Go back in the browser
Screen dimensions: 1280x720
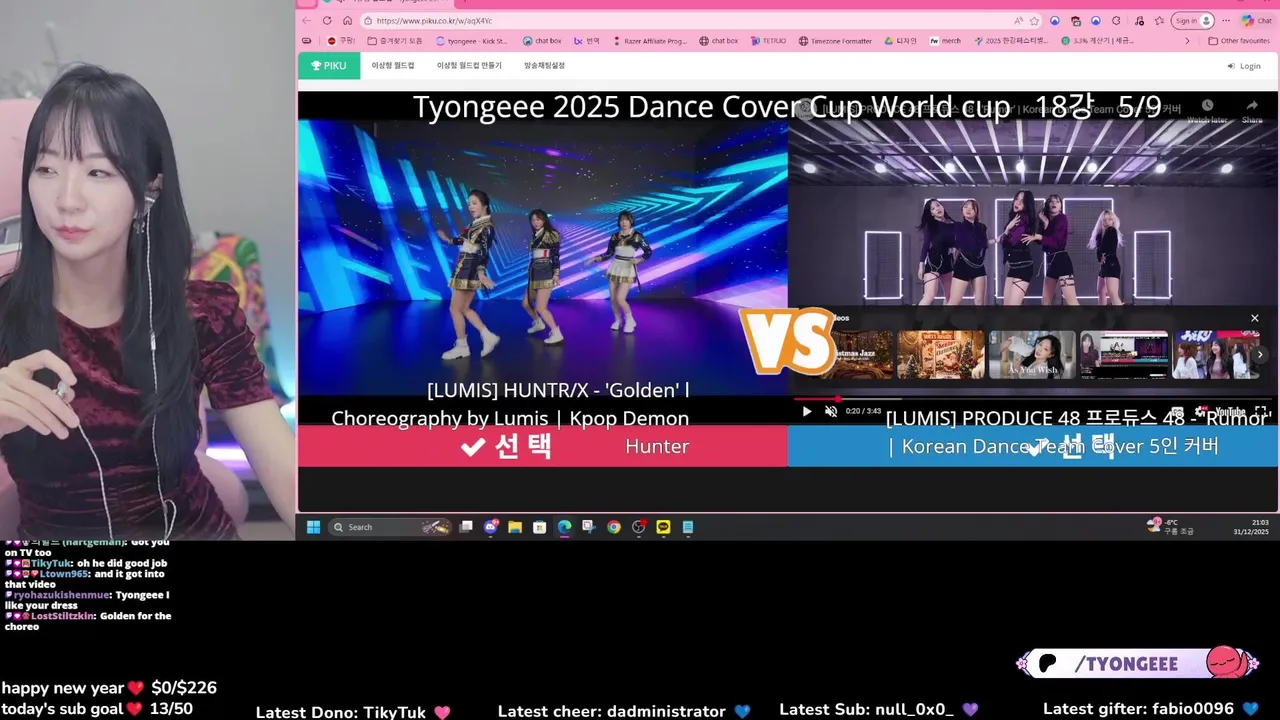tap(306, 20)
